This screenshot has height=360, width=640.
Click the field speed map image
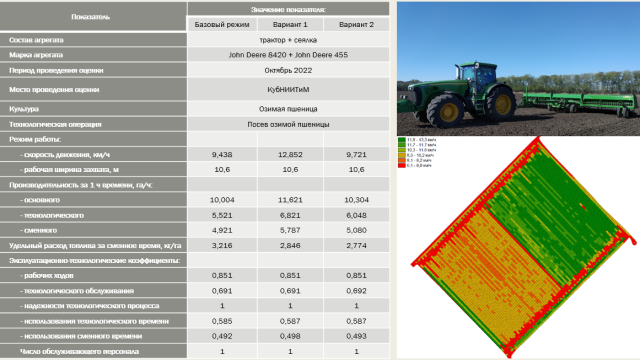pyautogui.click(x=524, y=248)
